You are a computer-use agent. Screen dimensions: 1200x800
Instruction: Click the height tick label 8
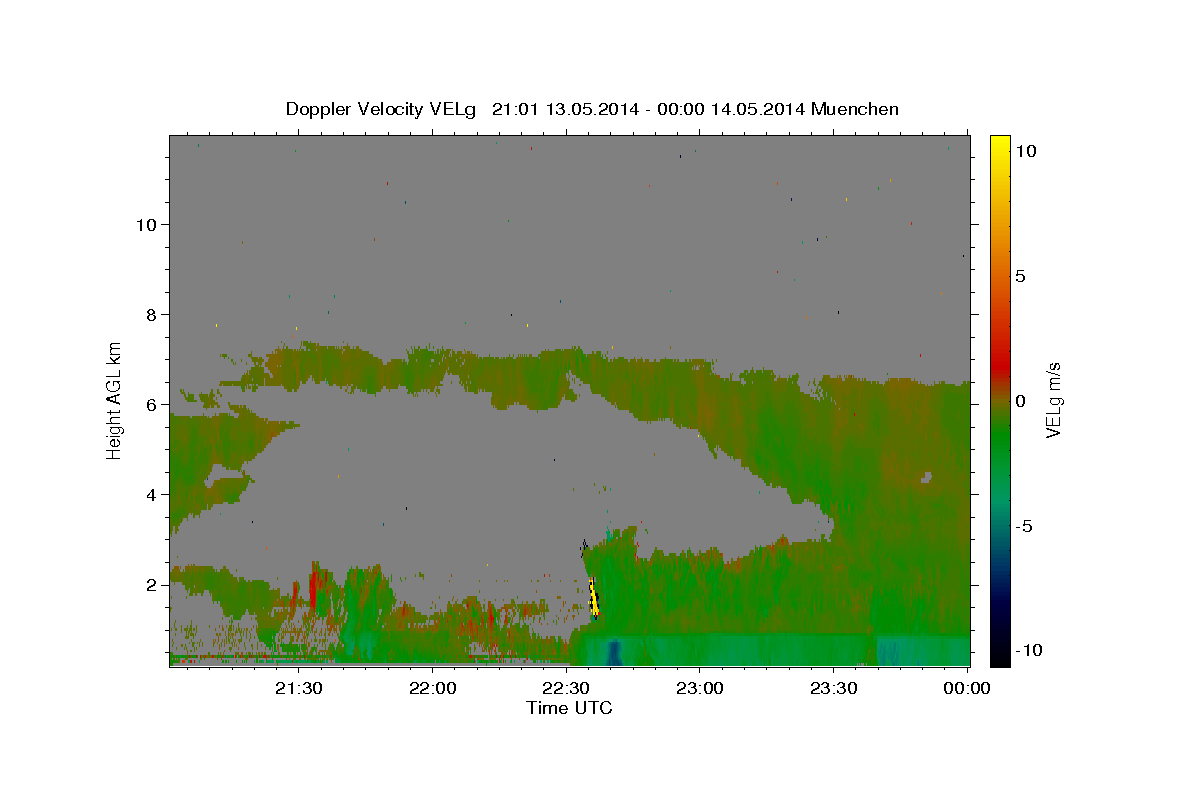click(x=152, y=314)
